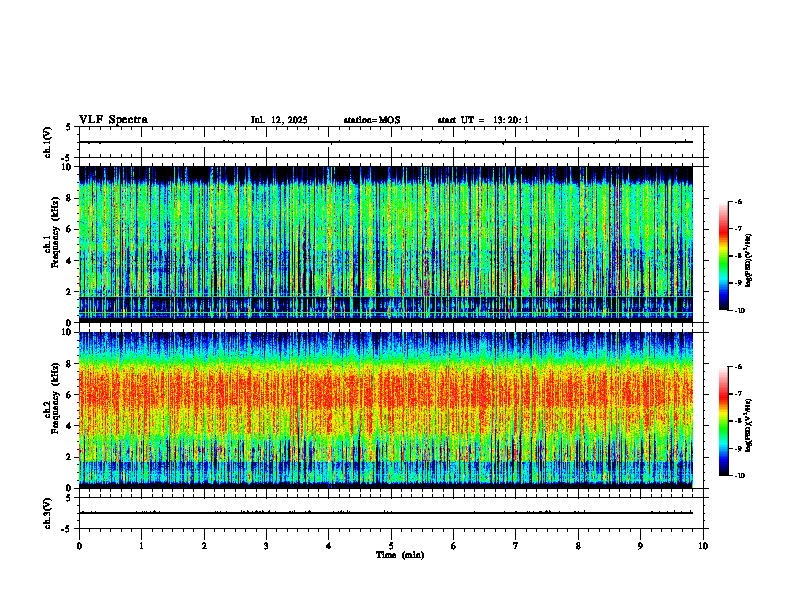Click the "start UT = 13:20:1" header text
Viewport: 792px width, 612px height.
(x=483, y=120)
